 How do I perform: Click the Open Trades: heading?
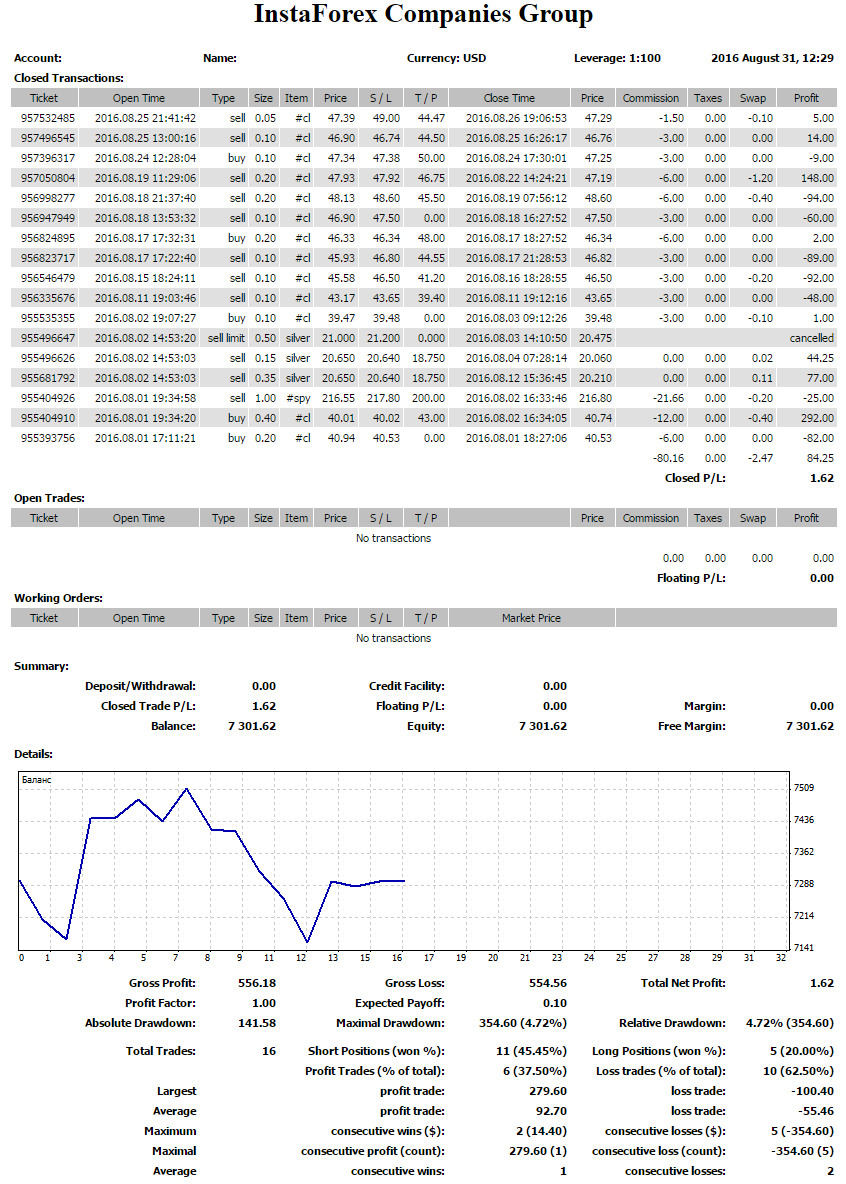coord(49,498)
